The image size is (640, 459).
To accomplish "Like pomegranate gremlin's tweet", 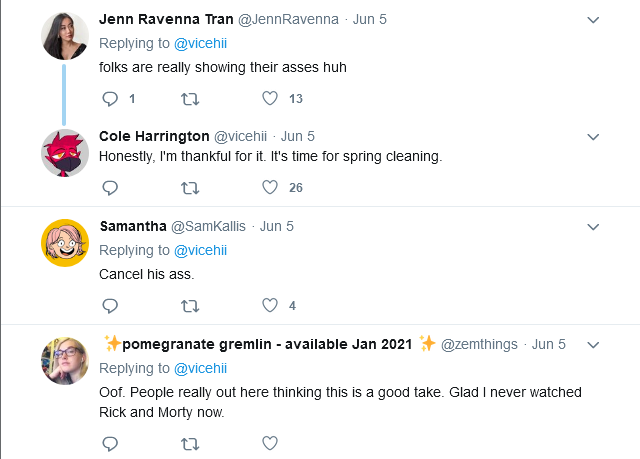I will click(x=270, y=443).
